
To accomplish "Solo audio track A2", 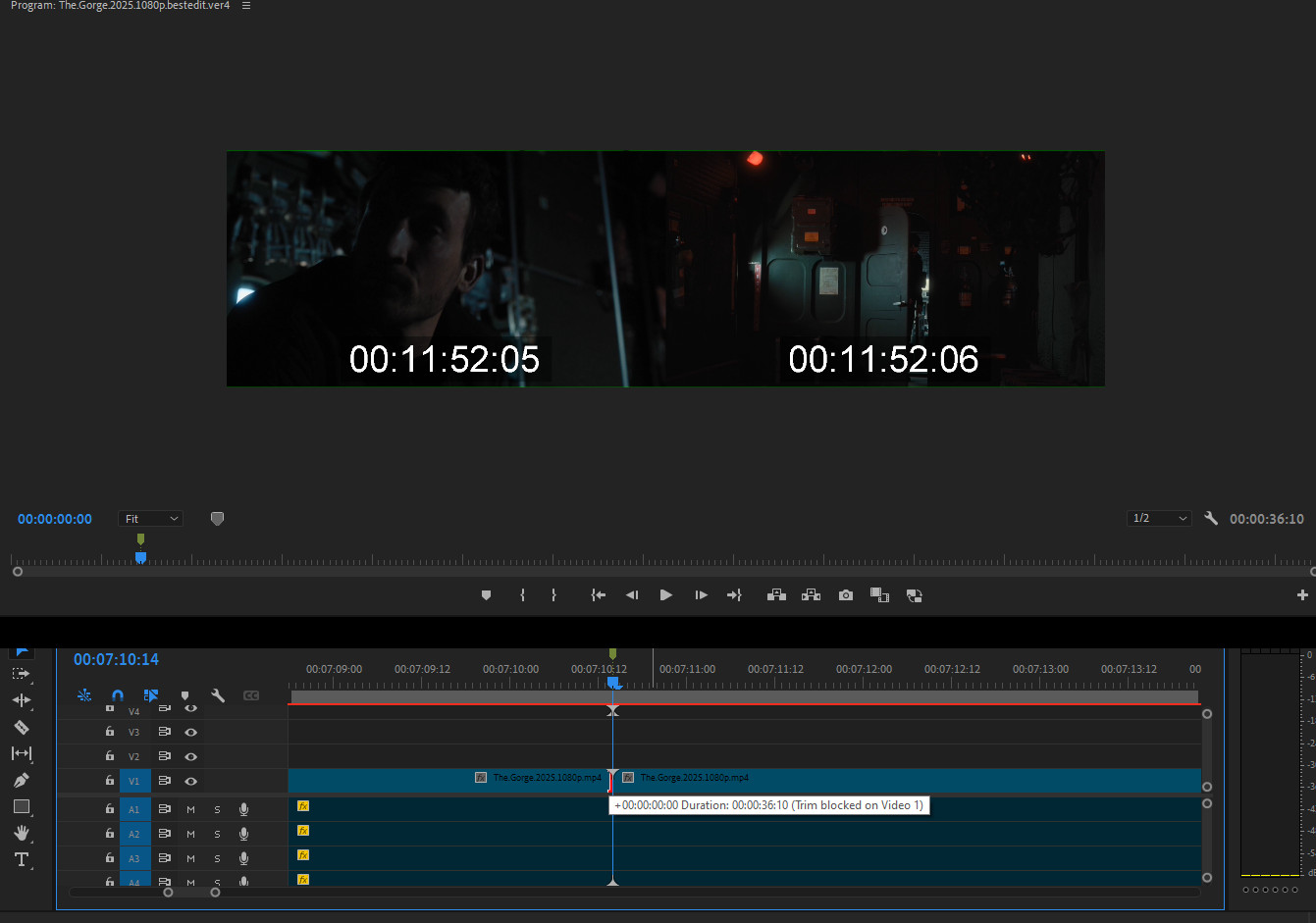I will pos(217,834).
